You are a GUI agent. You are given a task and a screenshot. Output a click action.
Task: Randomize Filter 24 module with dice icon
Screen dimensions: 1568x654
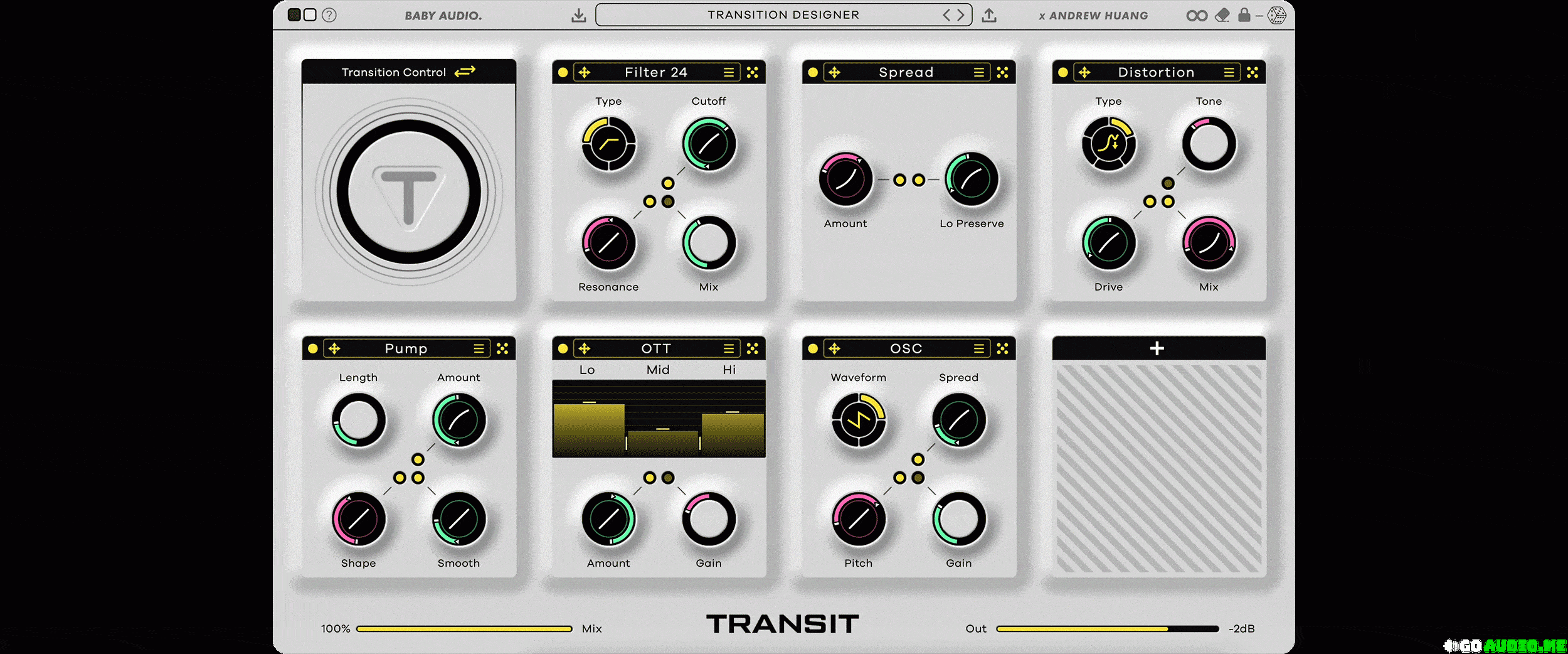(753, 72)
